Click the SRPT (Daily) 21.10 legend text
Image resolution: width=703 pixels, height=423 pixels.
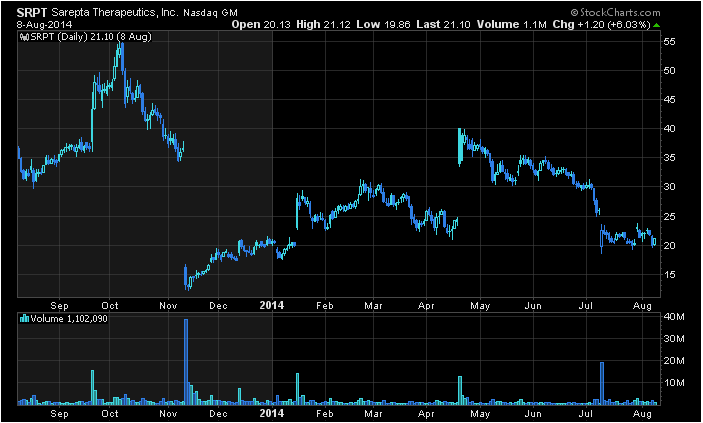[x=91, y=37]
